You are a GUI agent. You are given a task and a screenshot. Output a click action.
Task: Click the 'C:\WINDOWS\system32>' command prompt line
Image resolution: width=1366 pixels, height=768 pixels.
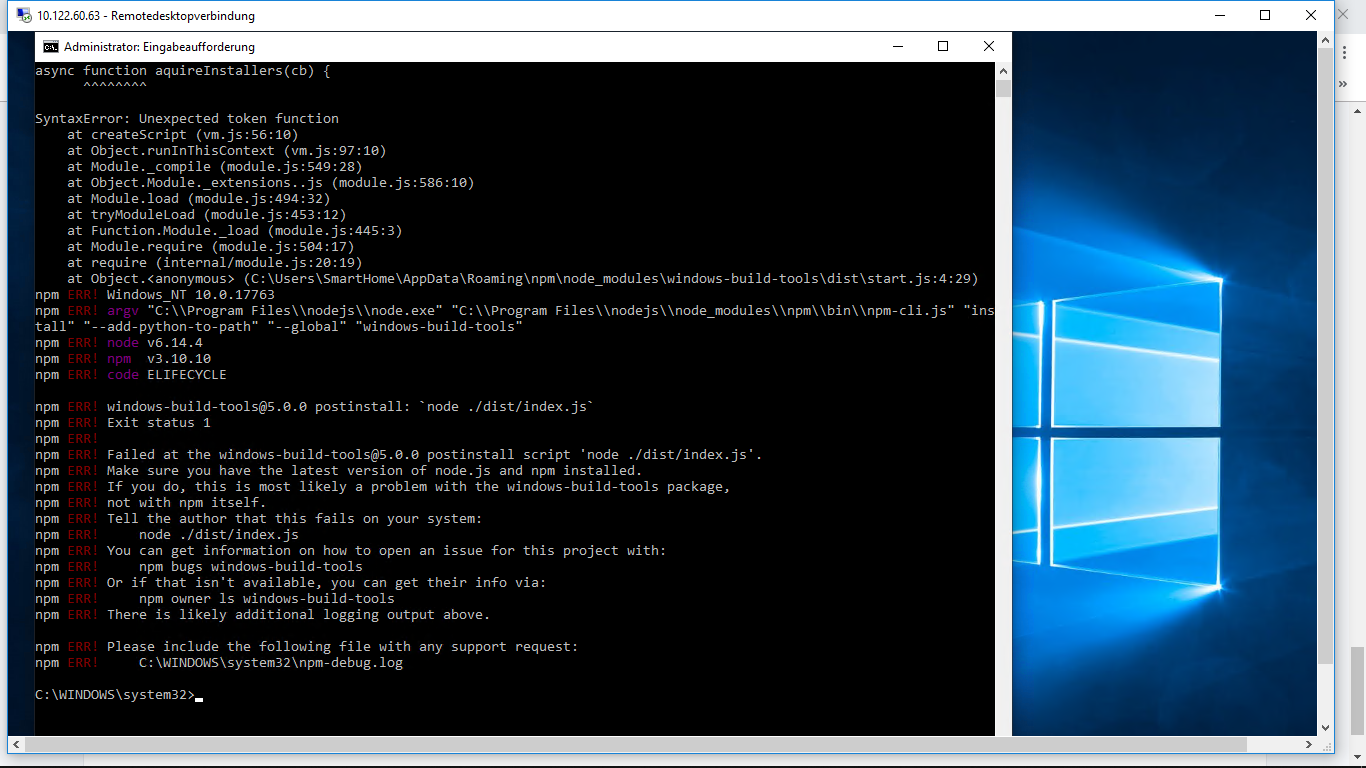pos(119,695)
